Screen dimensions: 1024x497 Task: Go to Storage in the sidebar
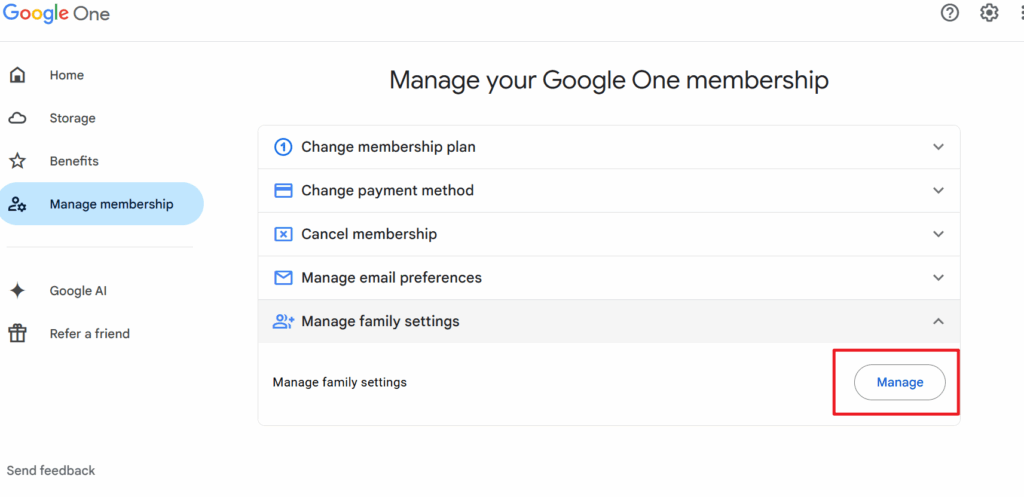click(73, 118)
